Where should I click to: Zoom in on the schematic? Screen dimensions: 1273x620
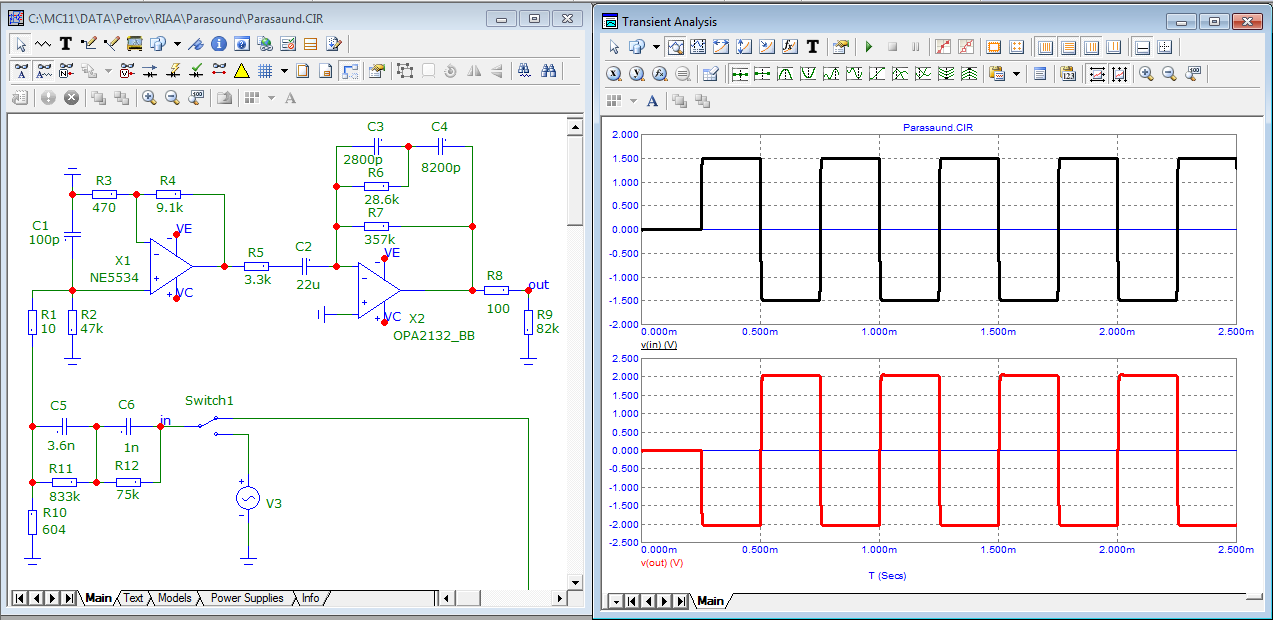[x=149, y=98]
